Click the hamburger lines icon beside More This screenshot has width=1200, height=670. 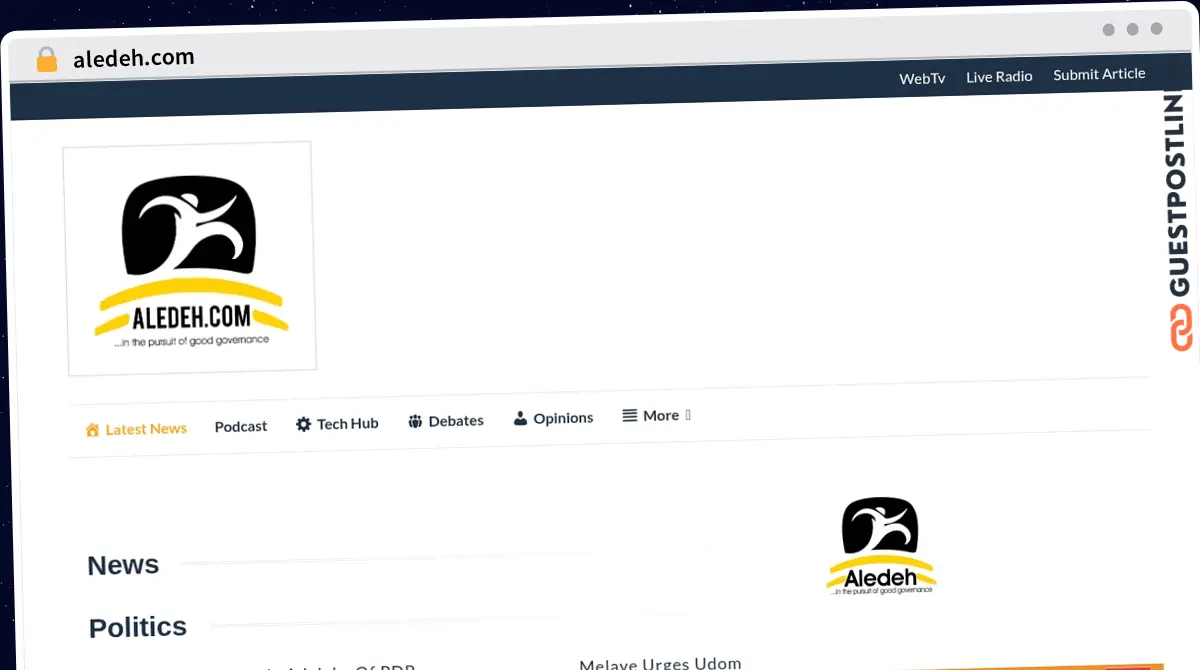[x=630, y=415]
